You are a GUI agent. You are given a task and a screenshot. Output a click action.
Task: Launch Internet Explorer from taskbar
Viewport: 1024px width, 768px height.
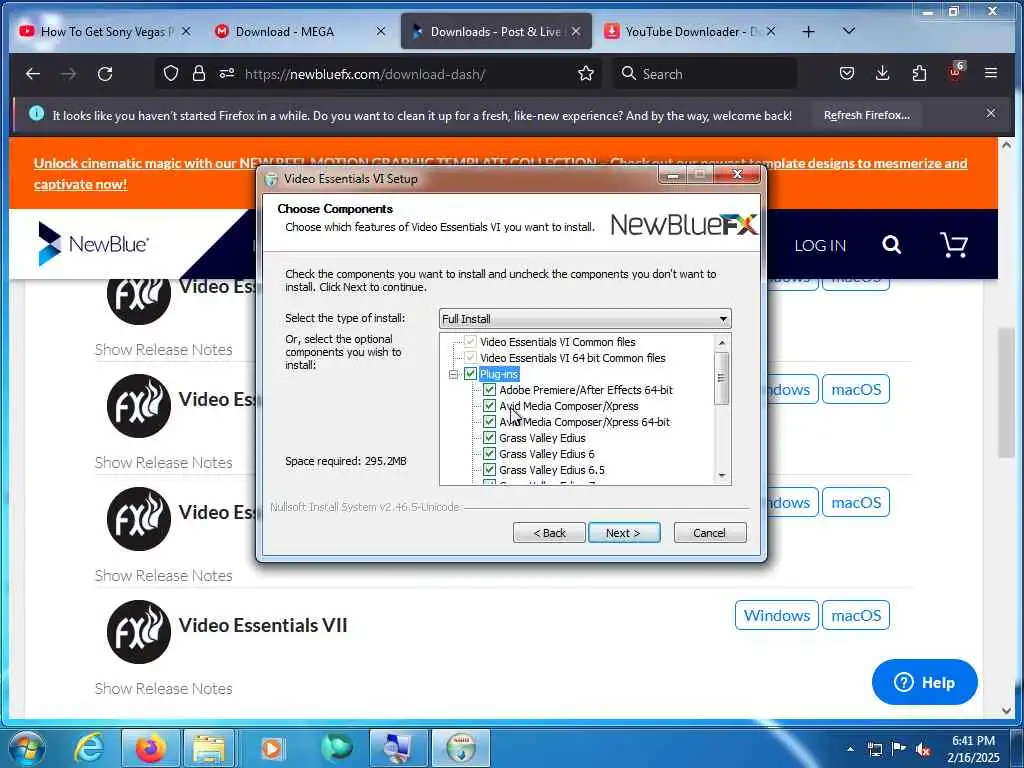pos(88,748)
